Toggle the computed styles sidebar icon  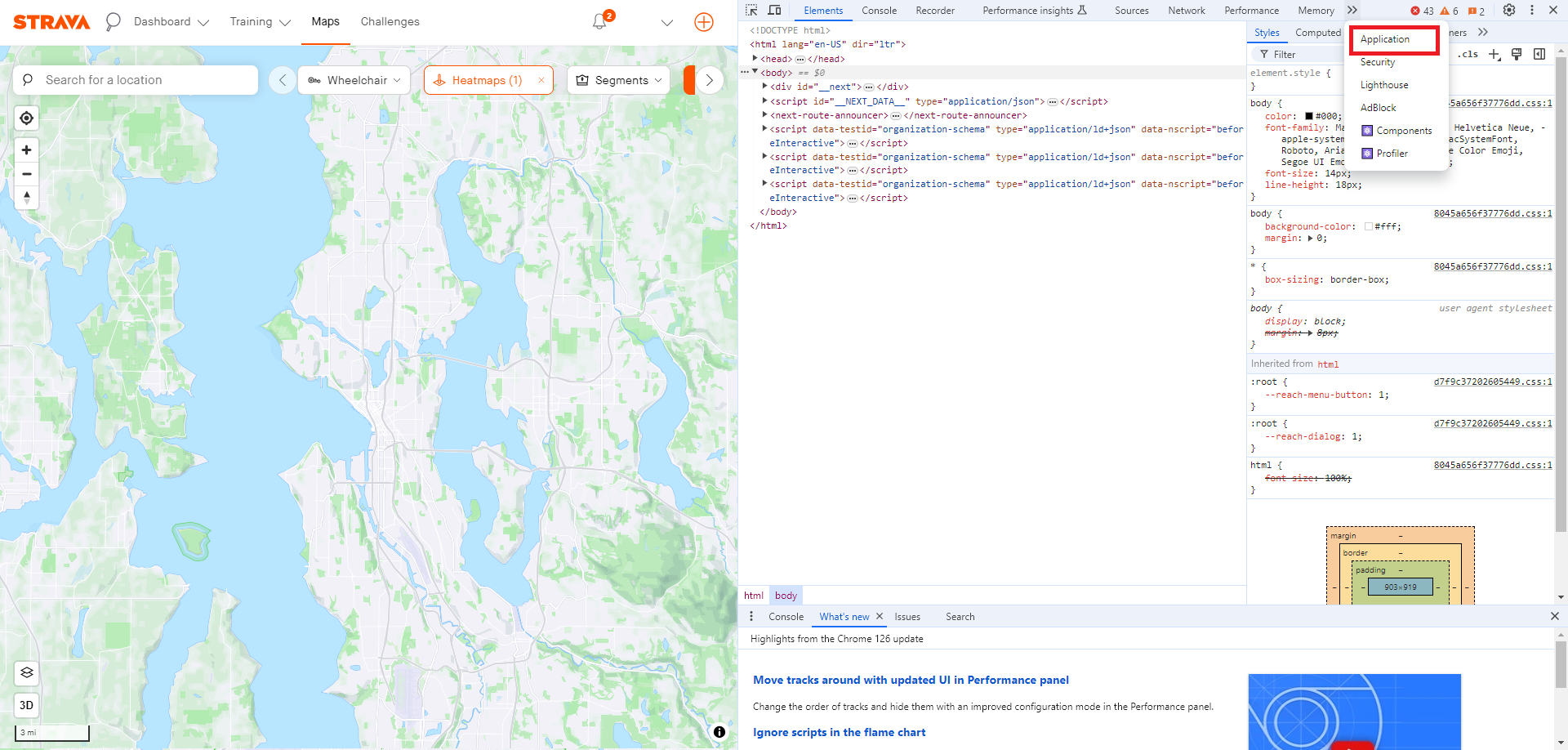[1539, 54]
